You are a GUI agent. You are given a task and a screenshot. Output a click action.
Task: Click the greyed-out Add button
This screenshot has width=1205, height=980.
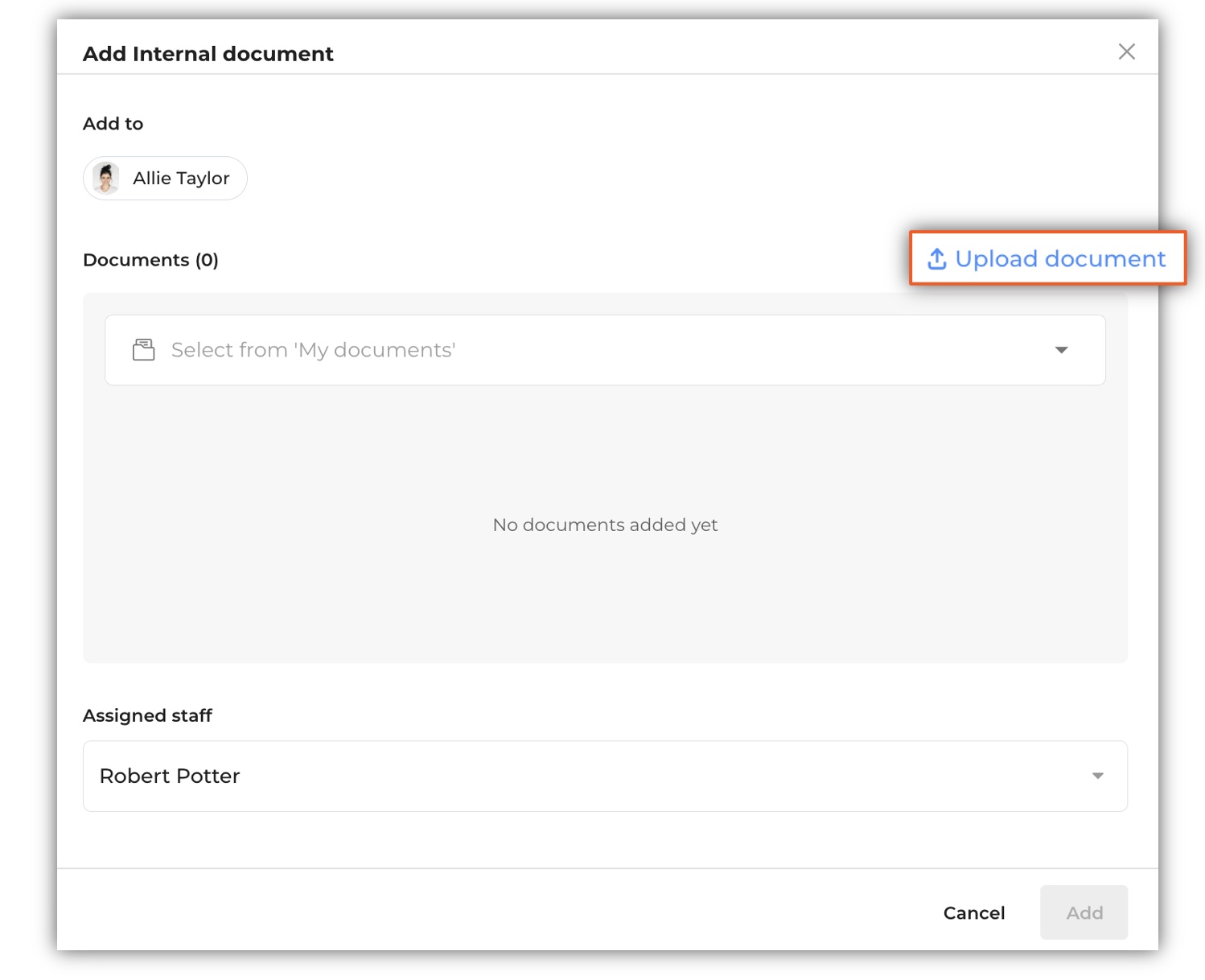tap(1084, 912)
